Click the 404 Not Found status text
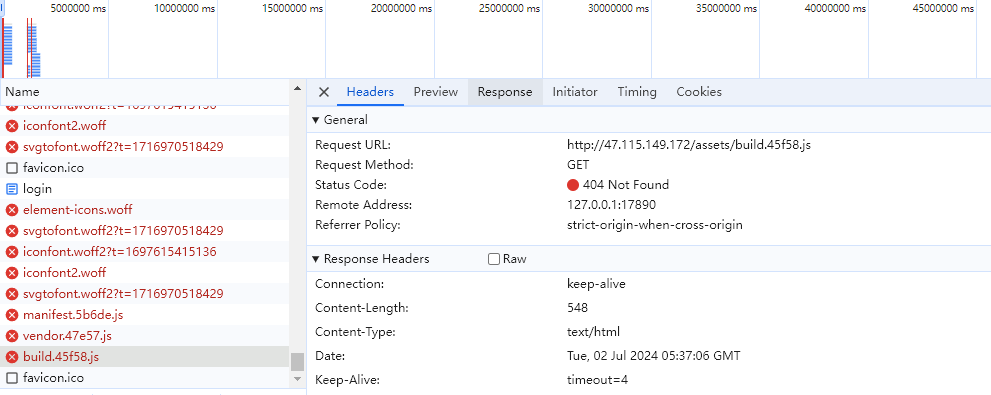This screenshot has width=991, height=395. click(x=626, y=185)
